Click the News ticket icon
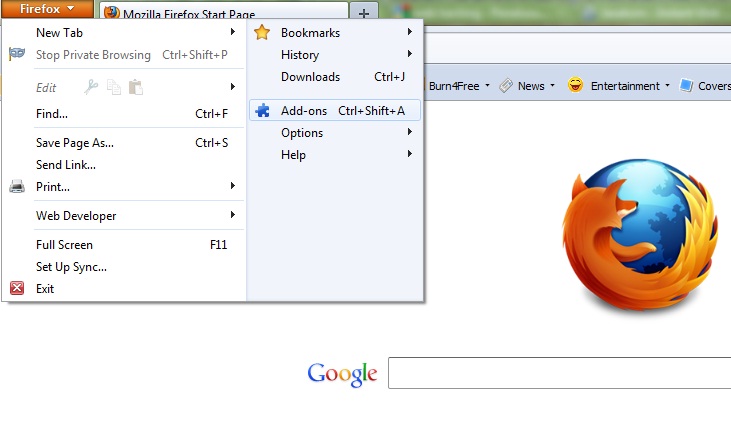This screenshot has width=731, height=425. 506,86
